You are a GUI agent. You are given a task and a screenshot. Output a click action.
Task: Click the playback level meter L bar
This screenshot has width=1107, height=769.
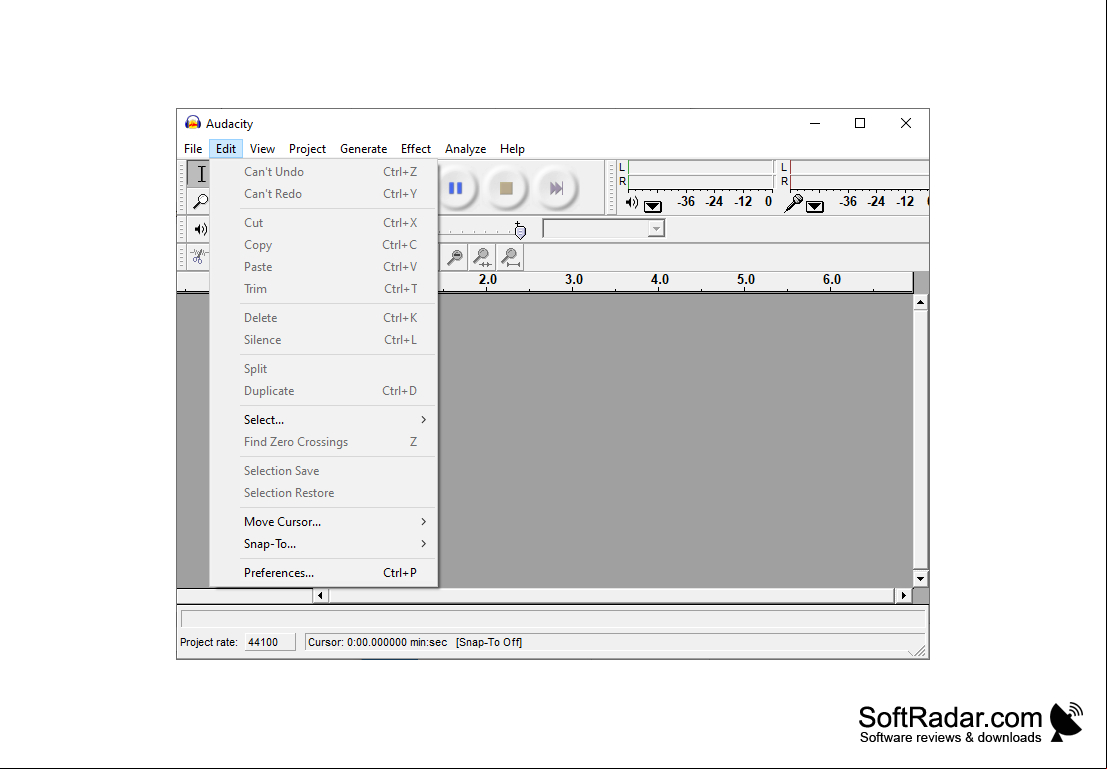701,167
